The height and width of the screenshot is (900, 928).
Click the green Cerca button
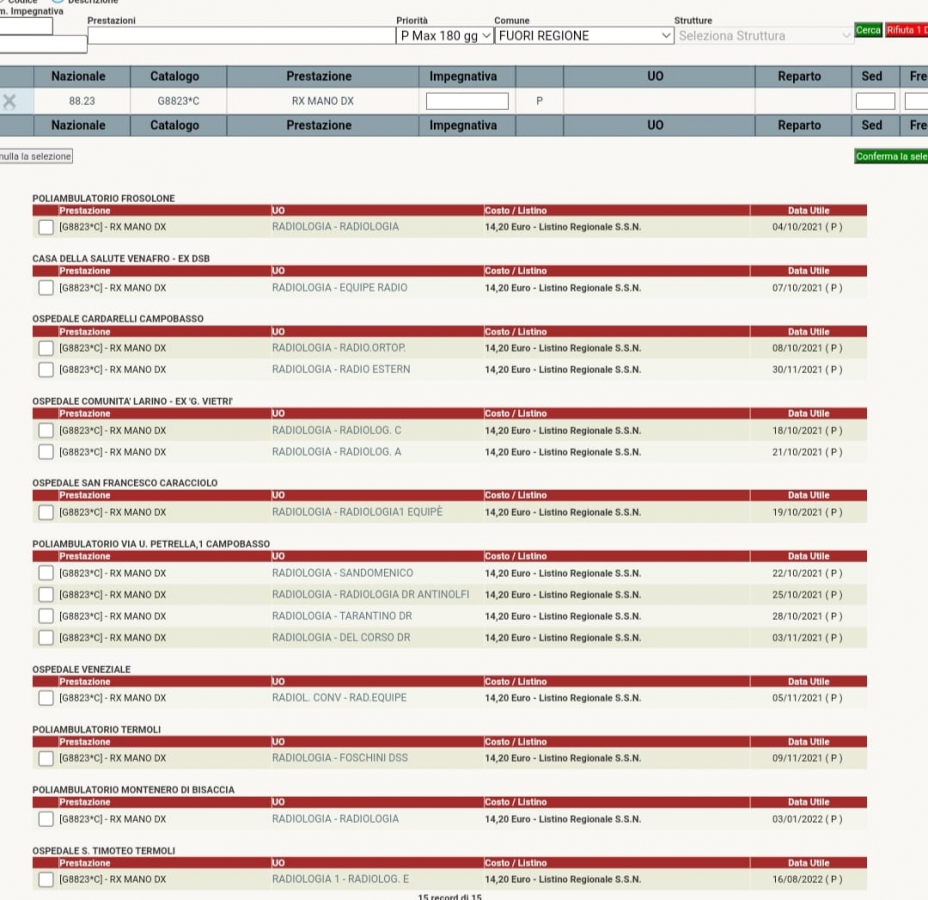pos(868,31)
